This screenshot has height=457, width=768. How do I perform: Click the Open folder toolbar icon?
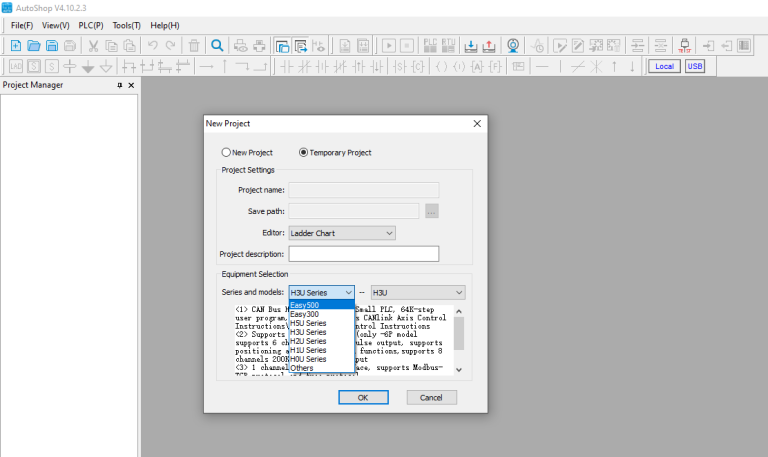[34, 46]
